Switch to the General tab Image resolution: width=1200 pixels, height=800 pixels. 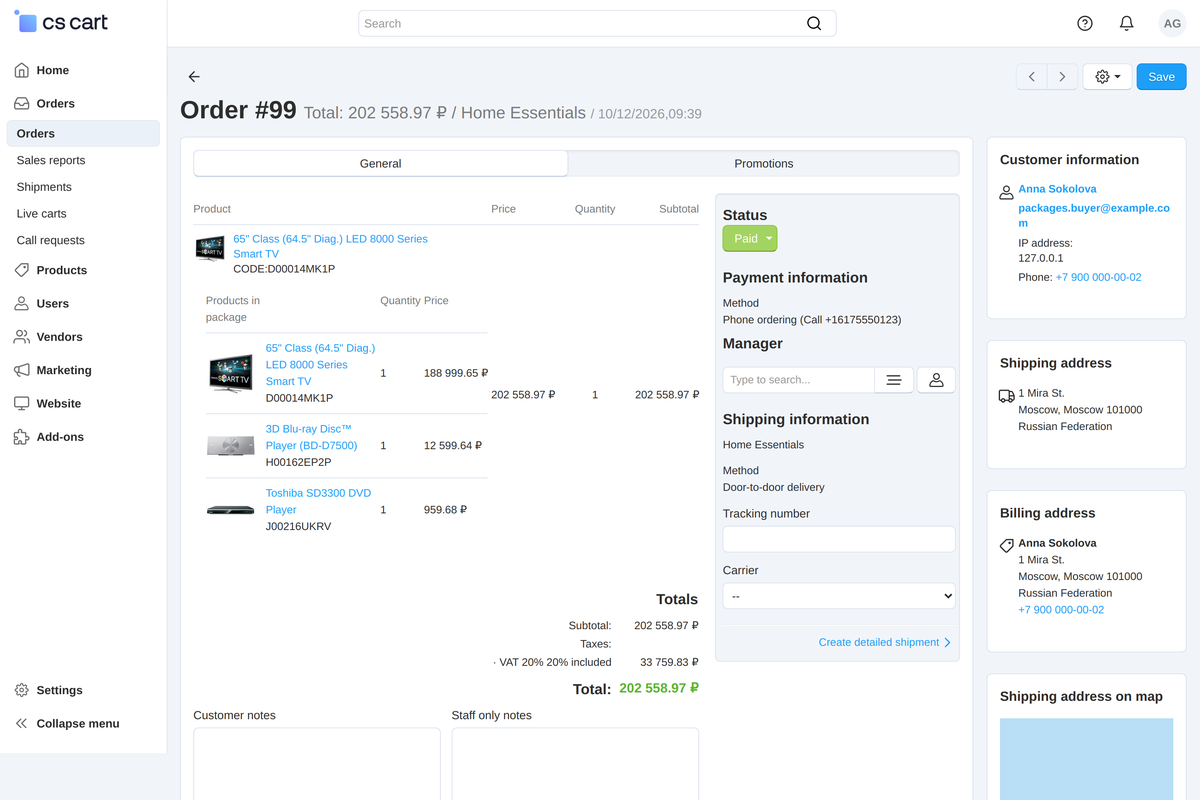tap(380, 164)
